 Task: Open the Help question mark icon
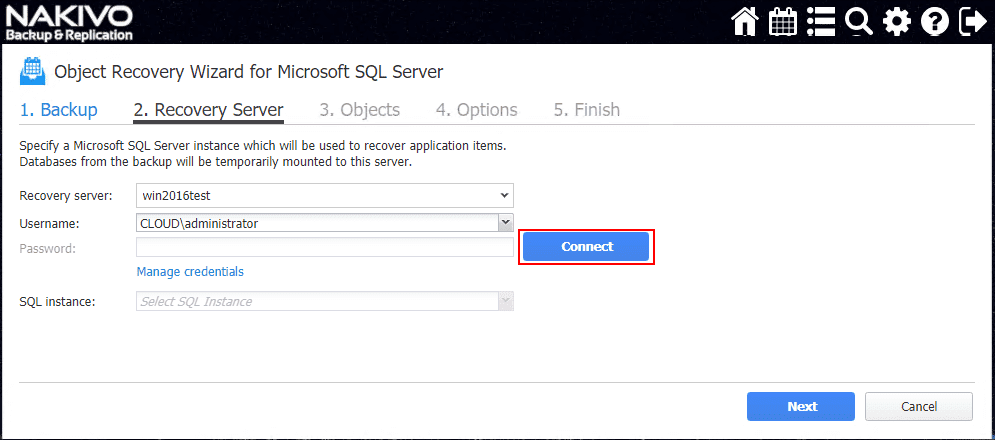coord(934,21)
